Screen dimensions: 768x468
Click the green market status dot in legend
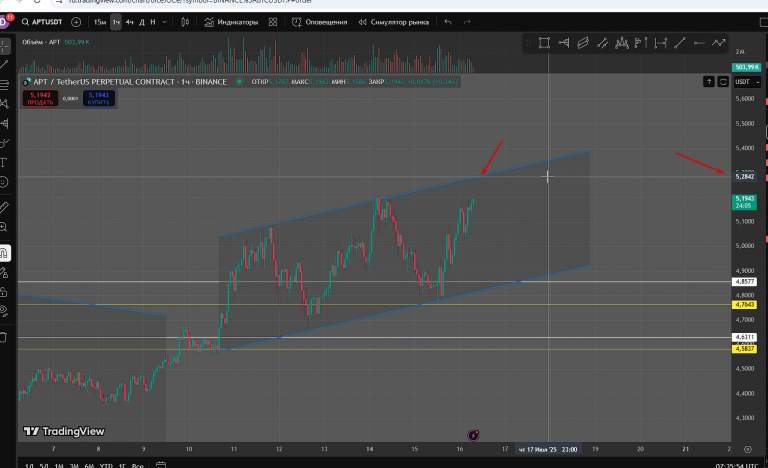point(240,82)
